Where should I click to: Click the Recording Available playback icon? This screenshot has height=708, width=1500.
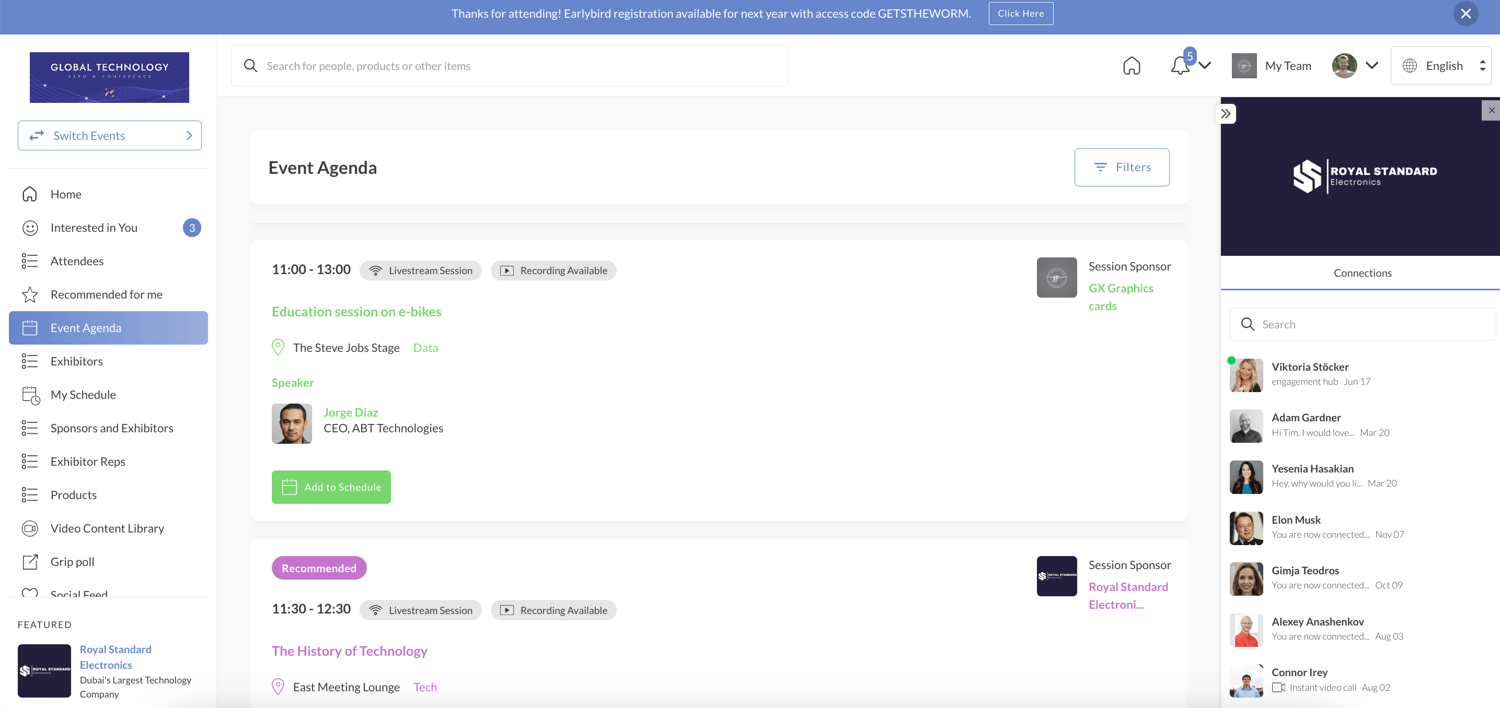click(509, 270)
